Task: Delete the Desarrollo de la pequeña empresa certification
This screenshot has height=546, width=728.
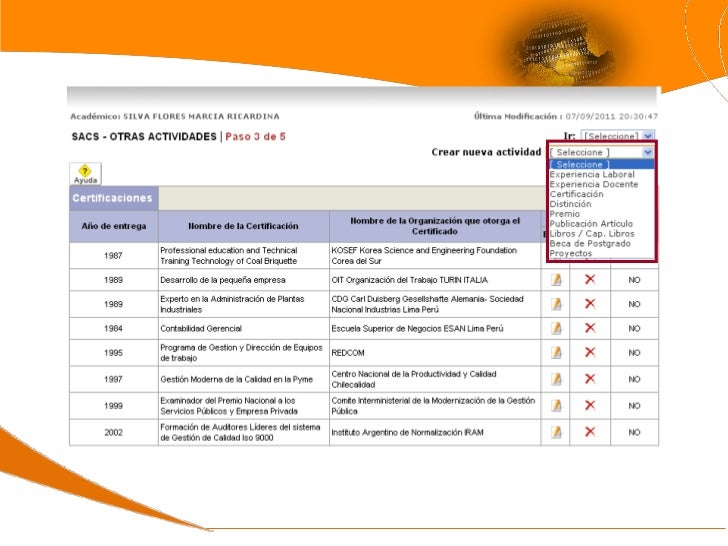Action: coord(590,280)
